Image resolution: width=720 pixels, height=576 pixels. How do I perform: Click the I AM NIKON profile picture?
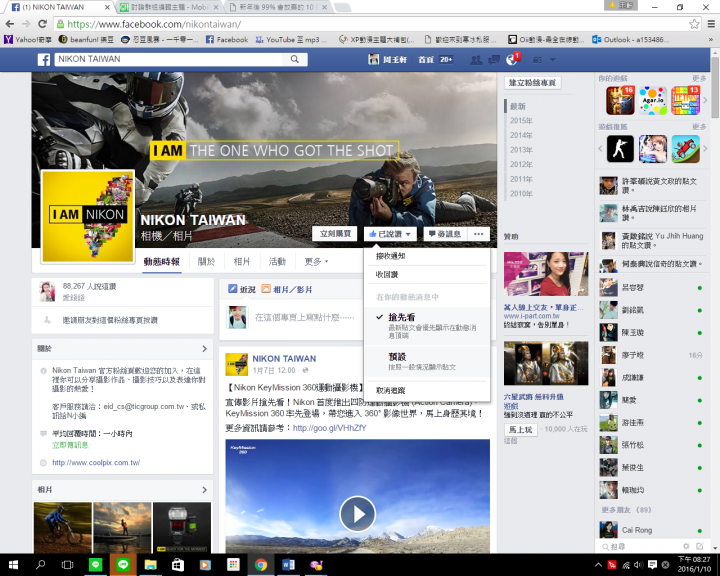pos(88,215)
